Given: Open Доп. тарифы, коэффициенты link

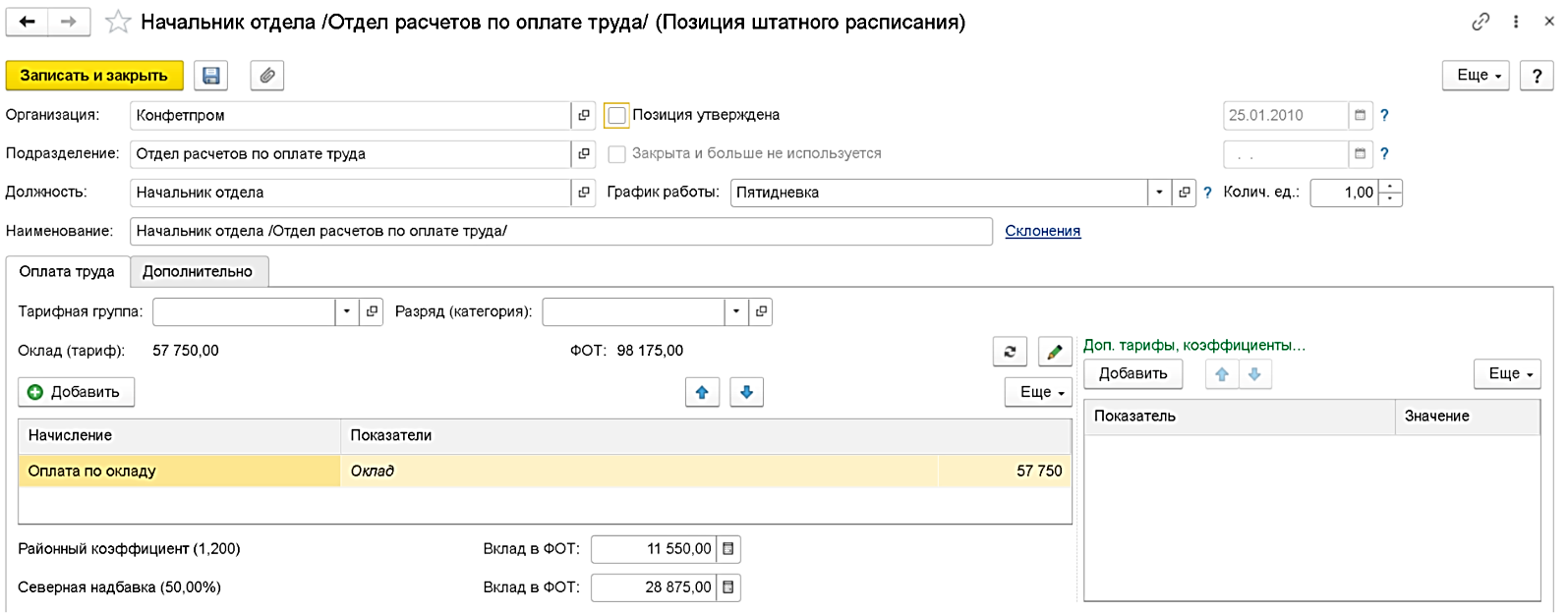Looking at the screenshot, I should point(1194,346).
